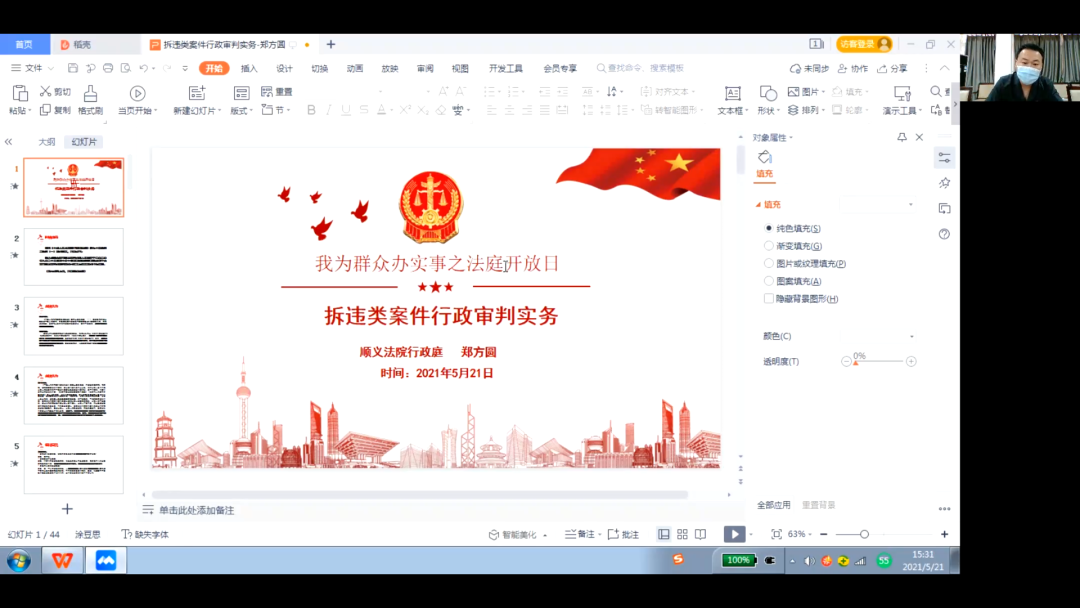Select Gradient Fill (渐变填充) radio option
This screenshot has height=608, width=1080.
coord(769,246)
